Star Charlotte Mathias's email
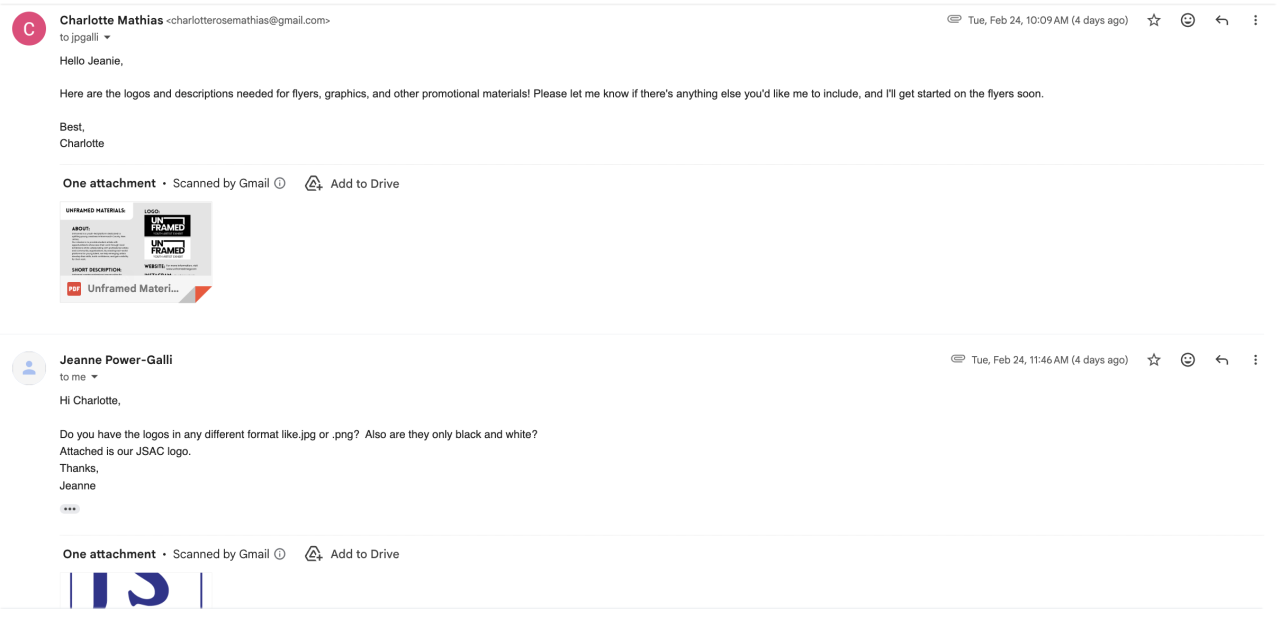This screenshot has height=619, width=1280. click(x=1154, y=20)
